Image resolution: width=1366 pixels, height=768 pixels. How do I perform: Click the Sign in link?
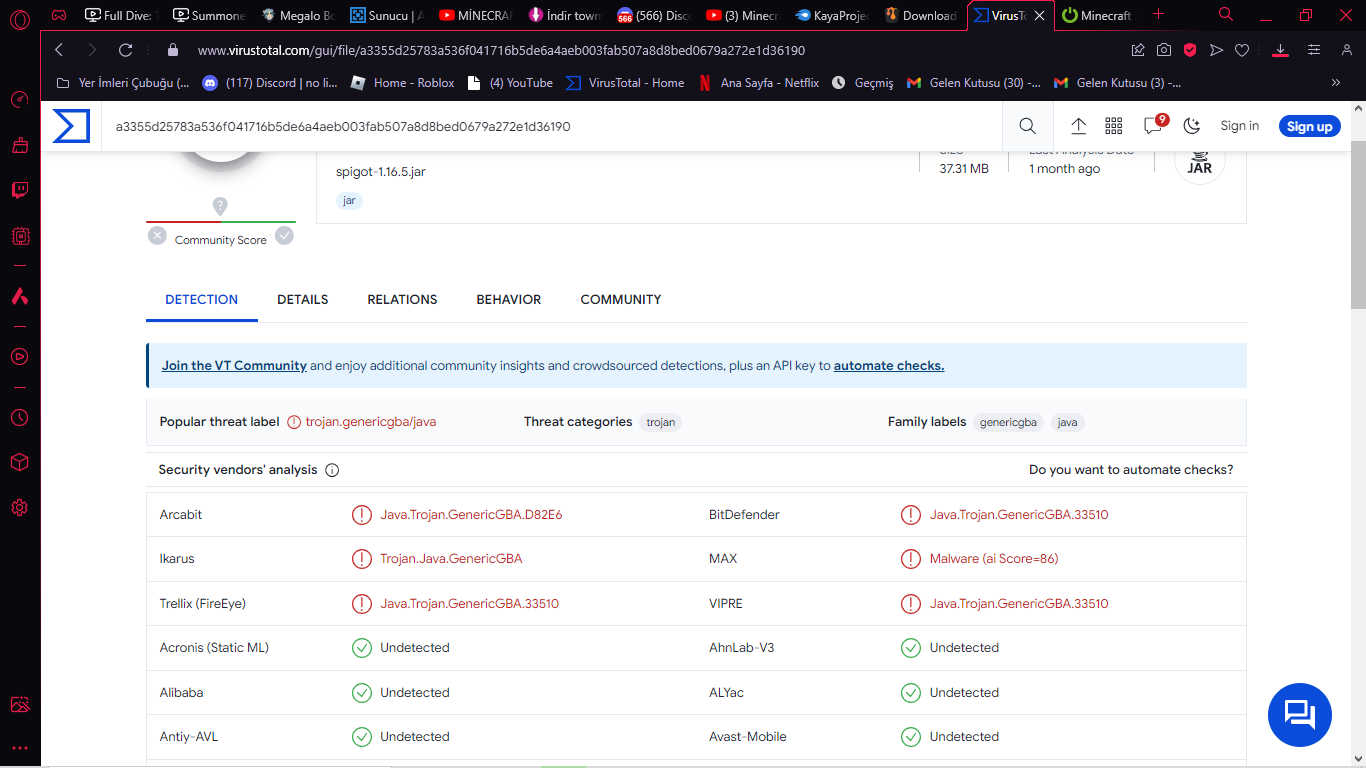[1240, 126]
